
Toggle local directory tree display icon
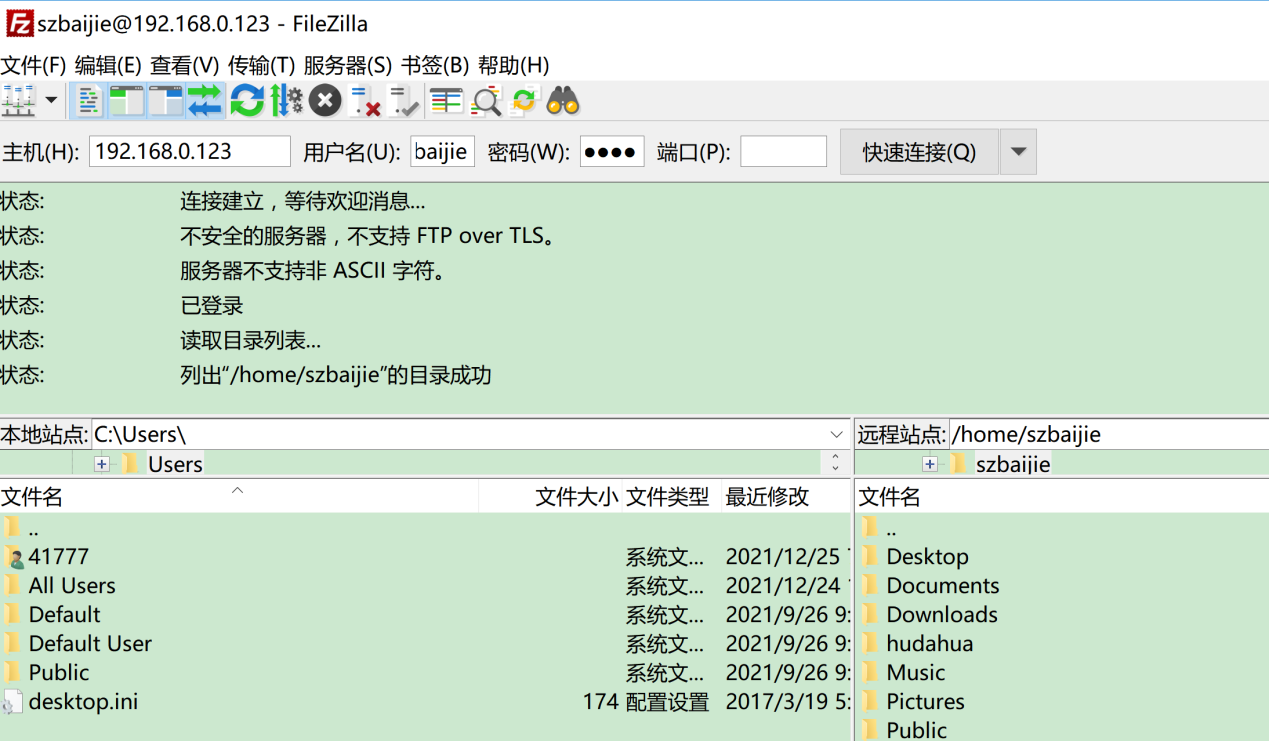[x=127, y=101]
